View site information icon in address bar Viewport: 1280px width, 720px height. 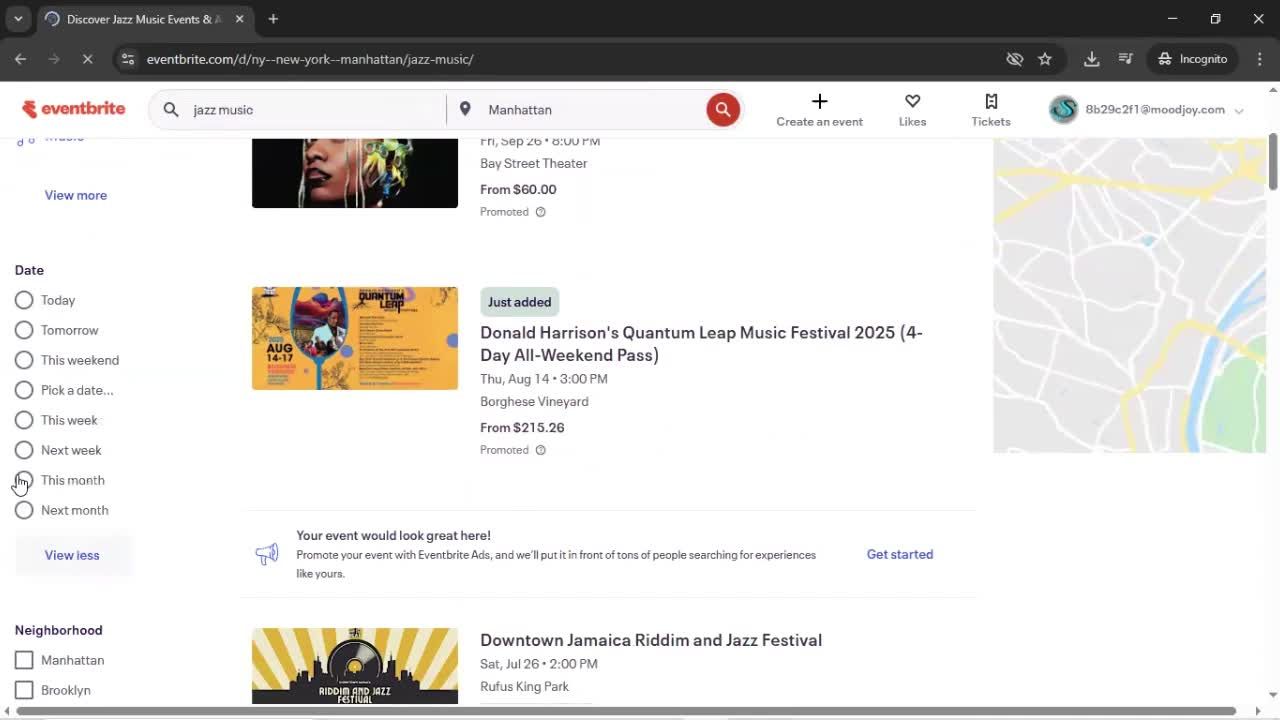point(127,59)
